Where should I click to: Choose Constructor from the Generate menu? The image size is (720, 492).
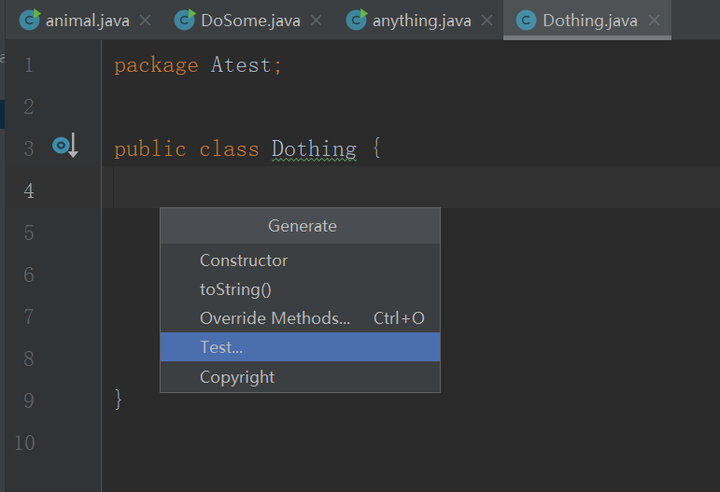point(244,260)
